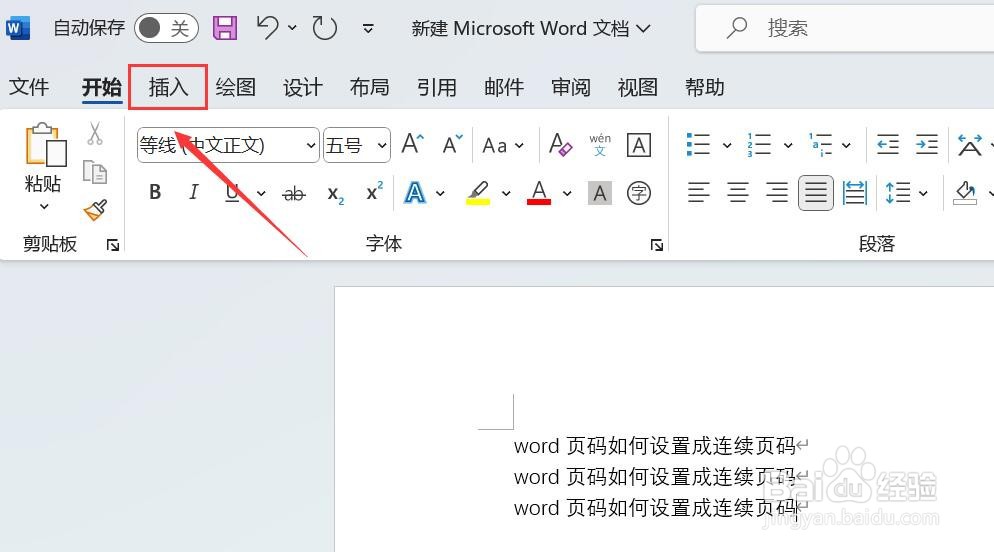
Task: Open the 绘图 tab
Action: pyautogui.click(x=235, y=87)
